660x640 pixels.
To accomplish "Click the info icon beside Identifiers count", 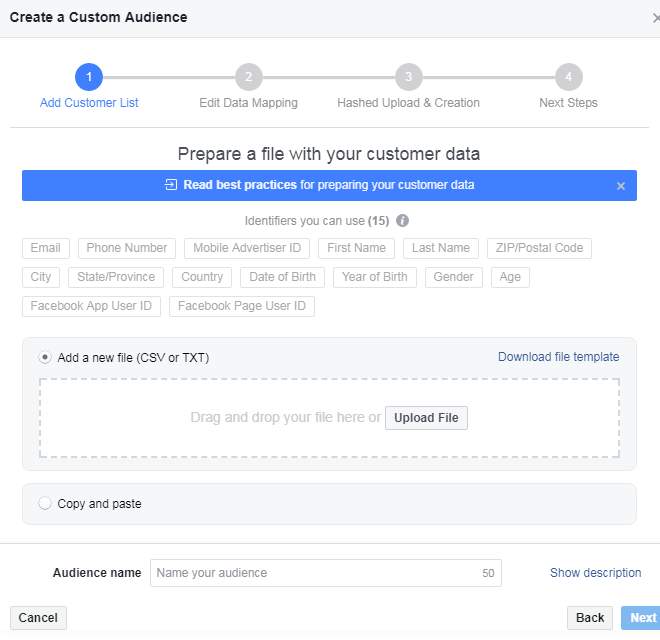I will click(x=402, y=220).
